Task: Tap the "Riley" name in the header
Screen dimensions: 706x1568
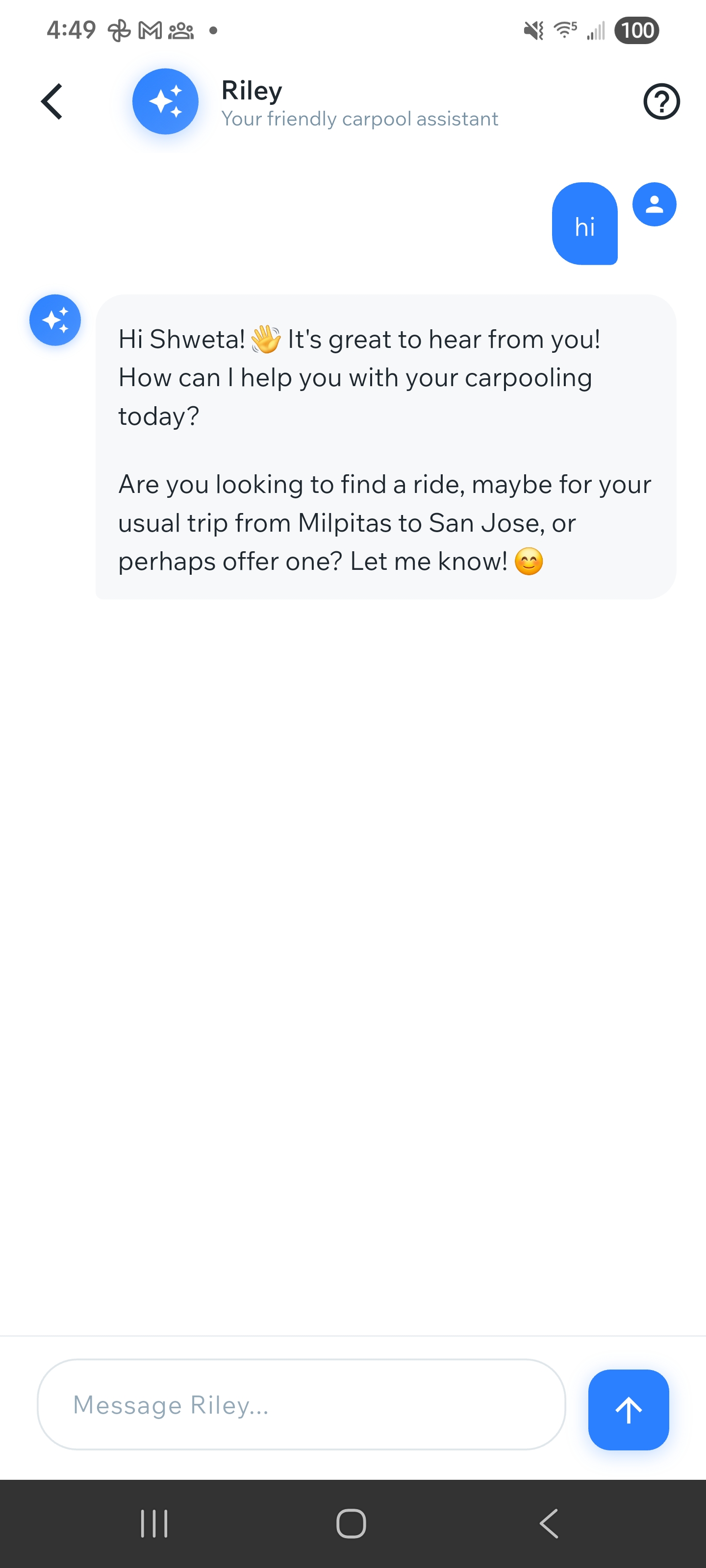Action: [252, 91]
